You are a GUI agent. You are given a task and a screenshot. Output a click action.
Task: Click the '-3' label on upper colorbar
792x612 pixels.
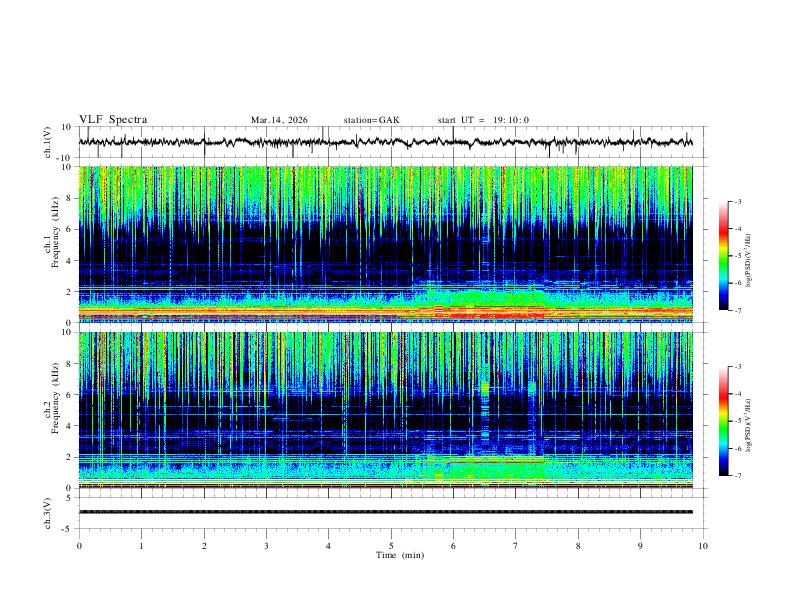737,201
